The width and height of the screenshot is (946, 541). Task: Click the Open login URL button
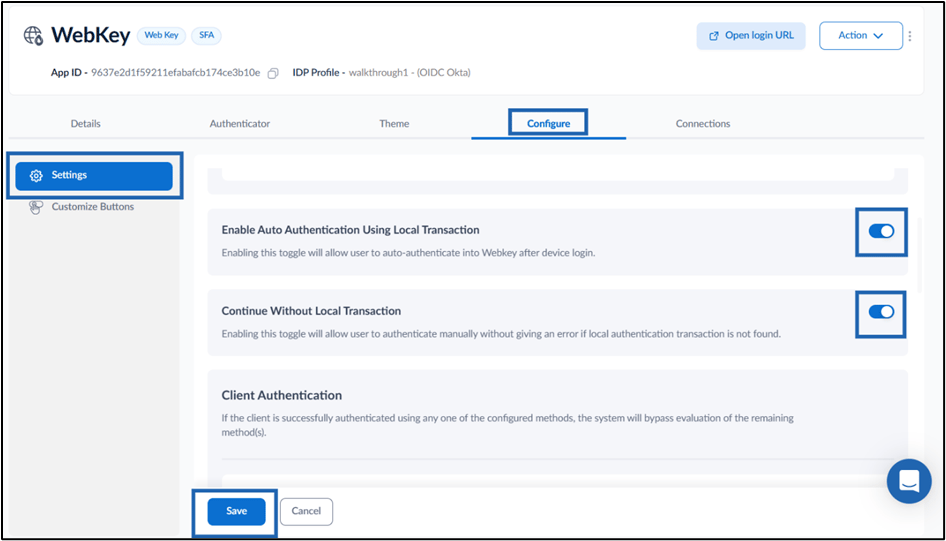[751, 36]
